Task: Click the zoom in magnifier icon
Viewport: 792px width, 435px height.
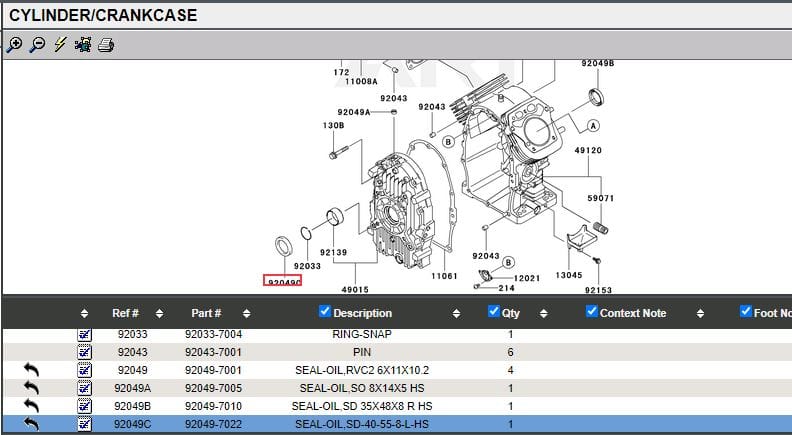Action: (14, 45)
